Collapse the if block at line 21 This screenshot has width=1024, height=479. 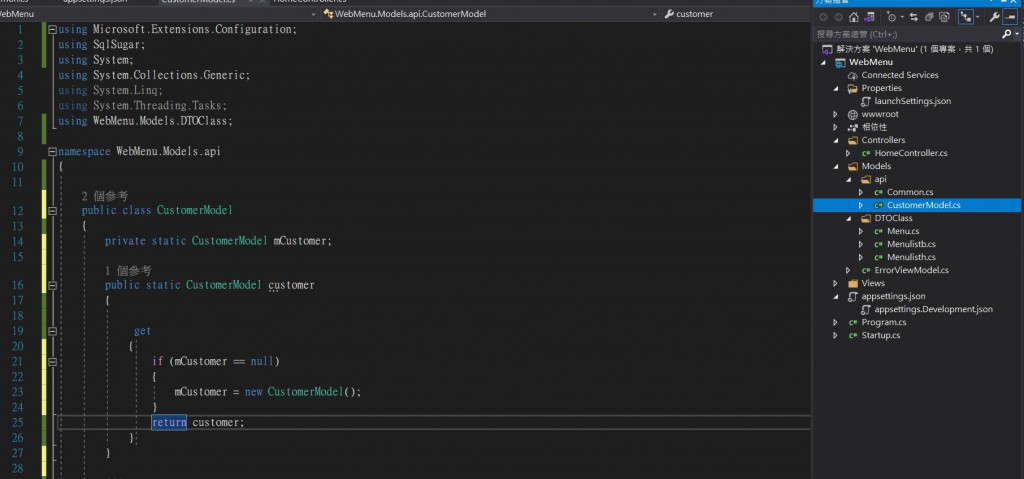point(52,361)
